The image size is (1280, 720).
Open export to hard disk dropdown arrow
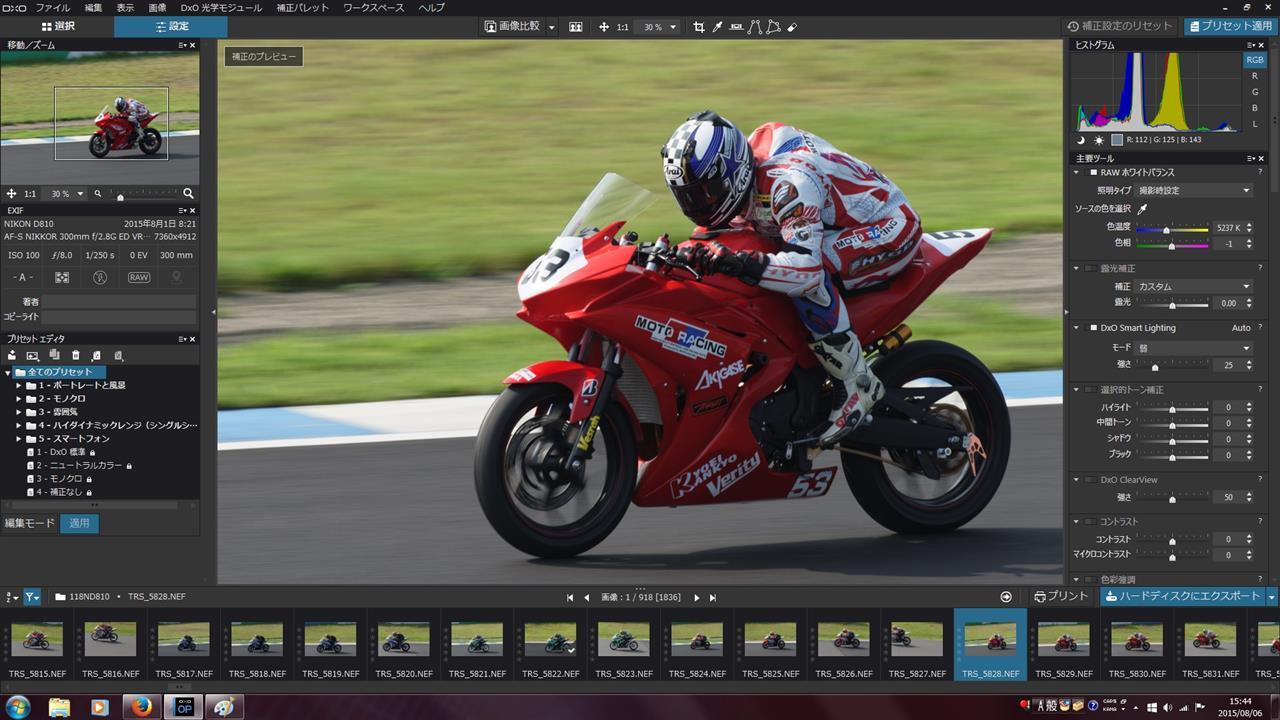pyautogui.click(x=1272, y=596)
